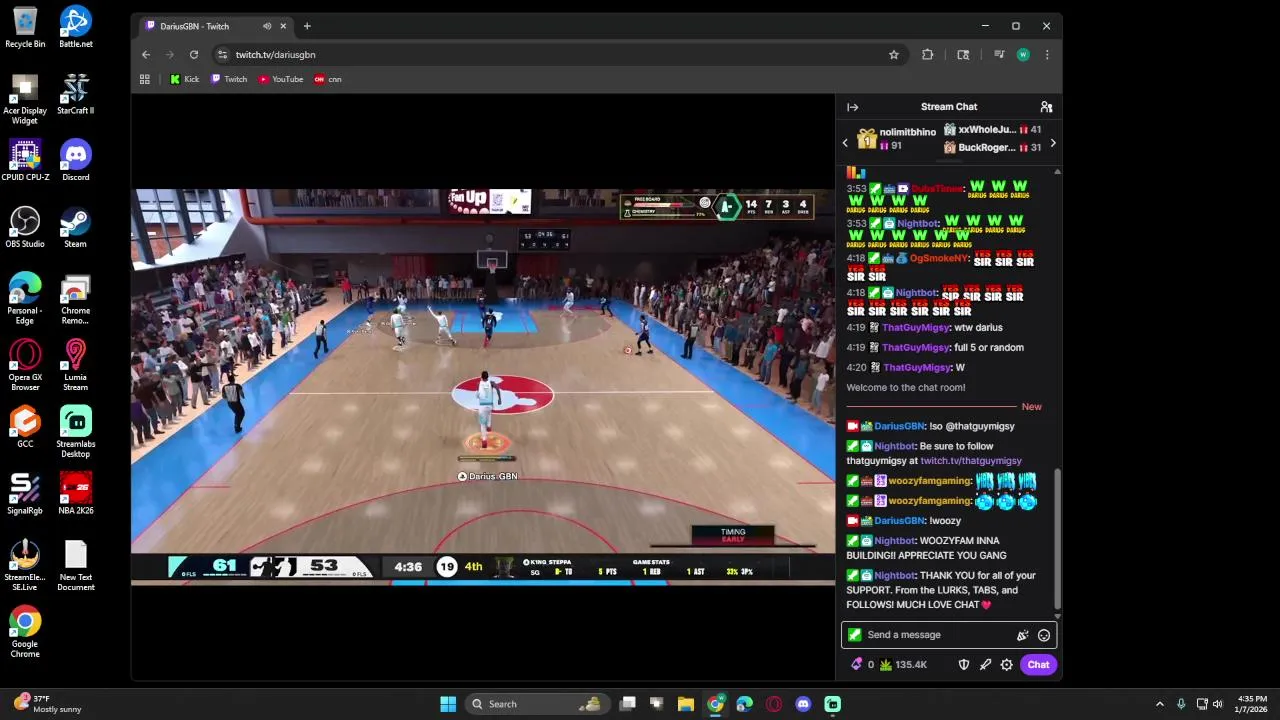Open Chrome profile avatar
Screen dimensions: 1280x720
[x=1023, y=55]
